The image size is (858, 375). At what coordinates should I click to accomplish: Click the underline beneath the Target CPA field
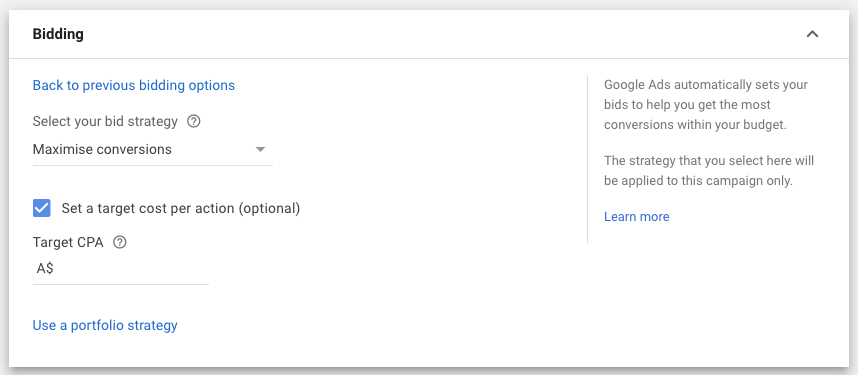pyautogui.click(x=121, y=284)
